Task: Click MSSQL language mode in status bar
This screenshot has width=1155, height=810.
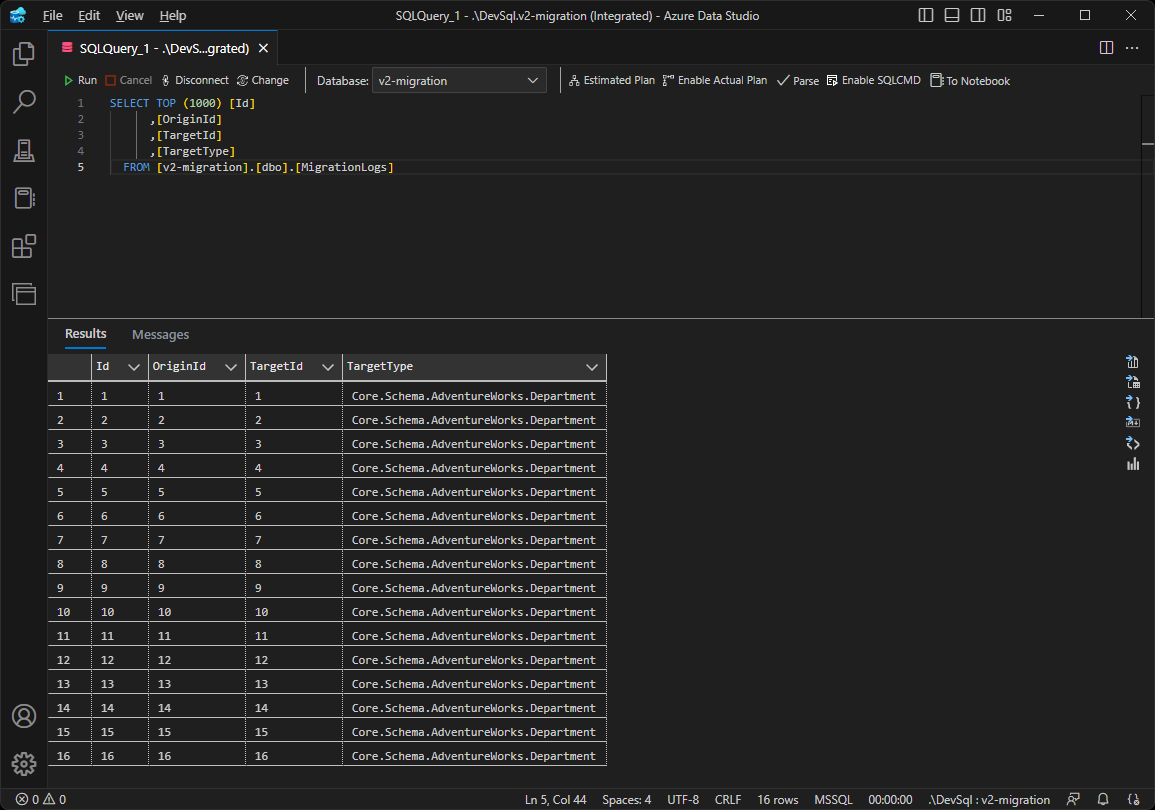Action: [833, 800]
